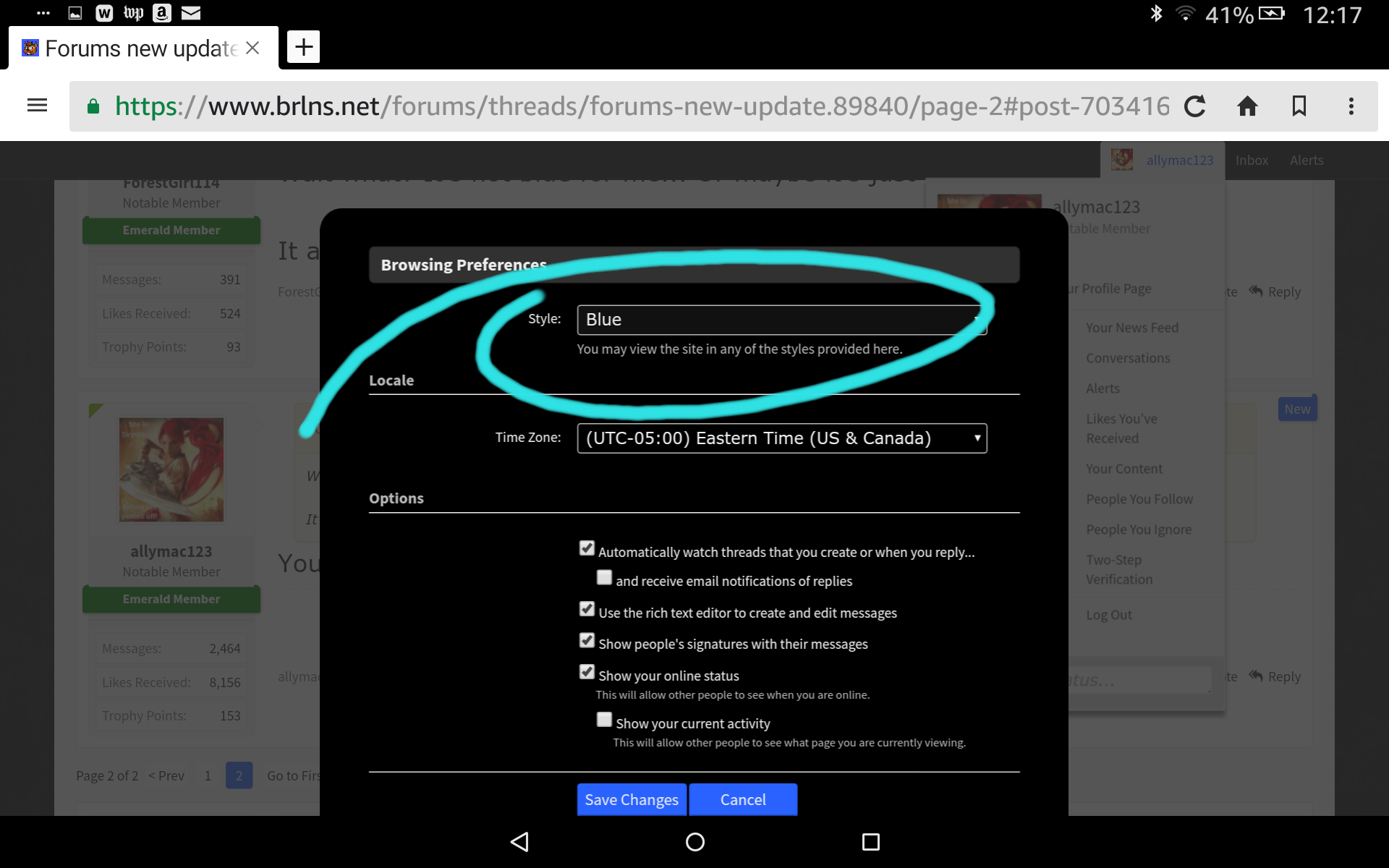Tap the secure padlock icon
This screenshot has height=868, width=1389.
(x=93, y=106)
